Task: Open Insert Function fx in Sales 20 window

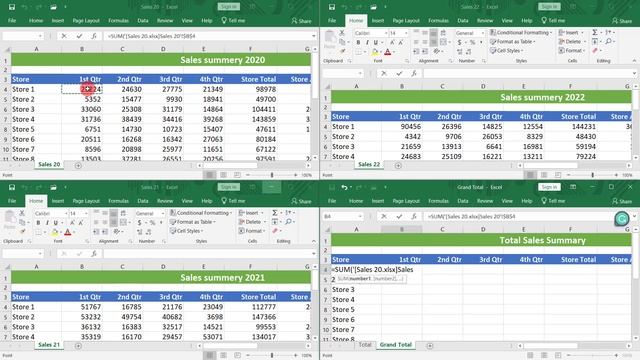Action: click(x=94, y=36)
